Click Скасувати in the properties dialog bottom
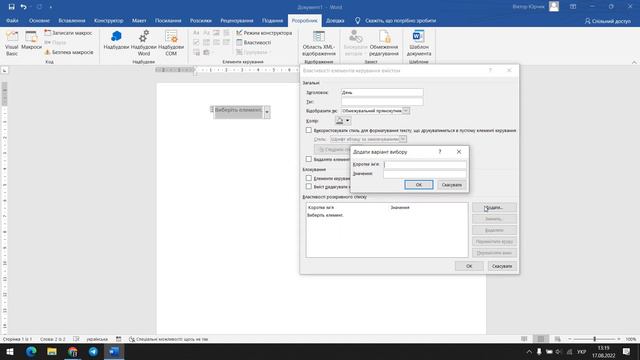 (502, 266)
